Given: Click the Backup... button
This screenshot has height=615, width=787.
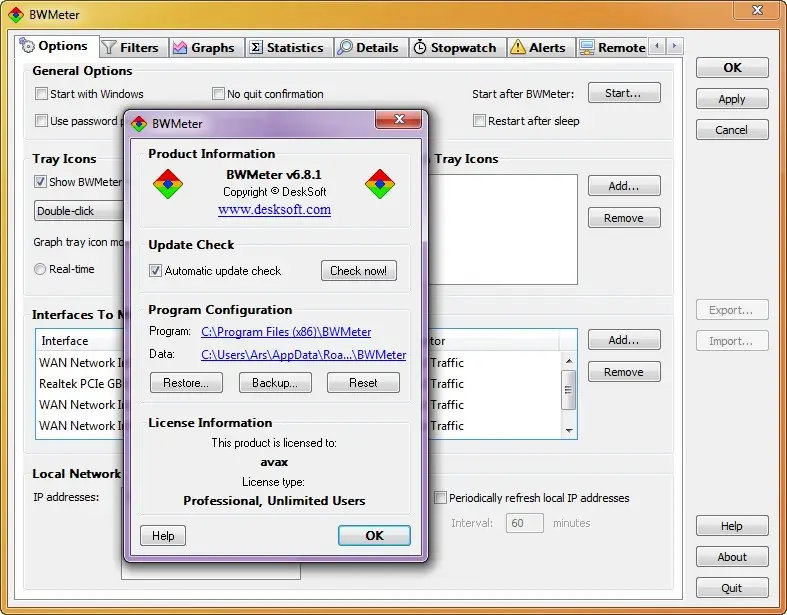Looking at the screenshot, I should [x=275, y=383].
